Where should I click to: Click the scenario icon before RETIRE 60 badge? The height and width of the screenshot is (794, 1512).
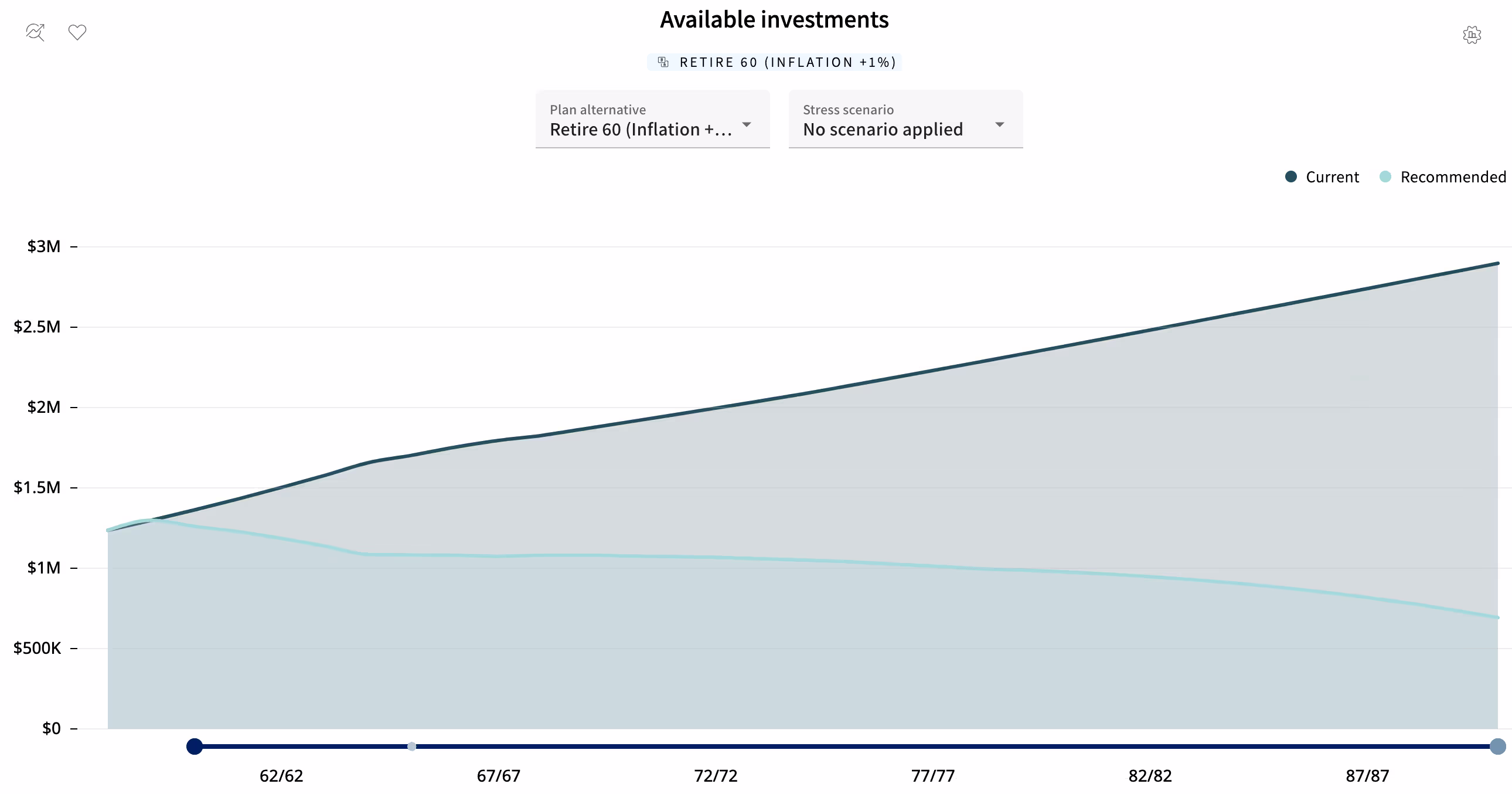[x=663, y=62]
